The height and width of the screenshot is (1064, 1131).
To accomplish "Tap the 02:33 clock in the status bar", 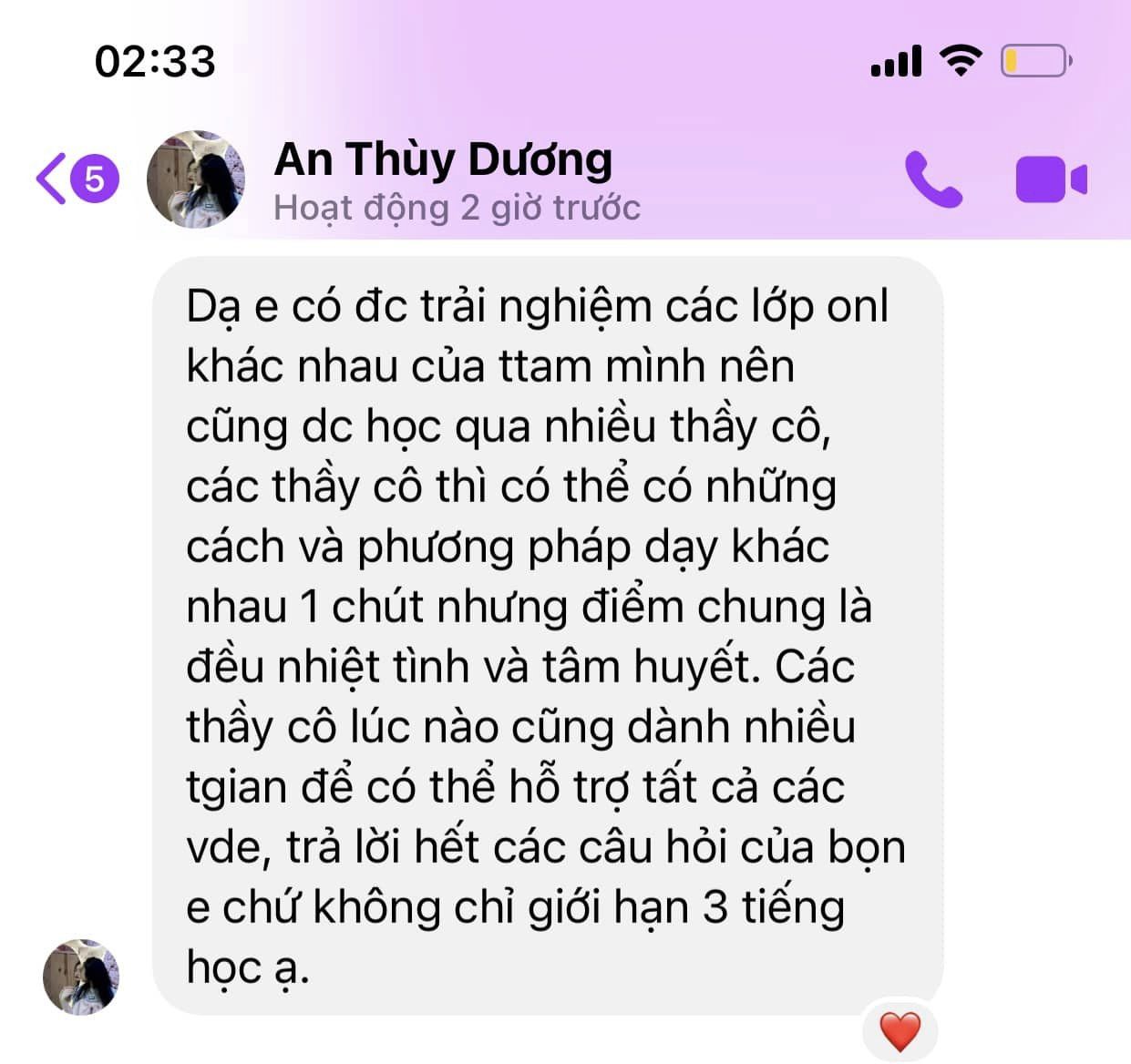I will (x=155, y=61).
